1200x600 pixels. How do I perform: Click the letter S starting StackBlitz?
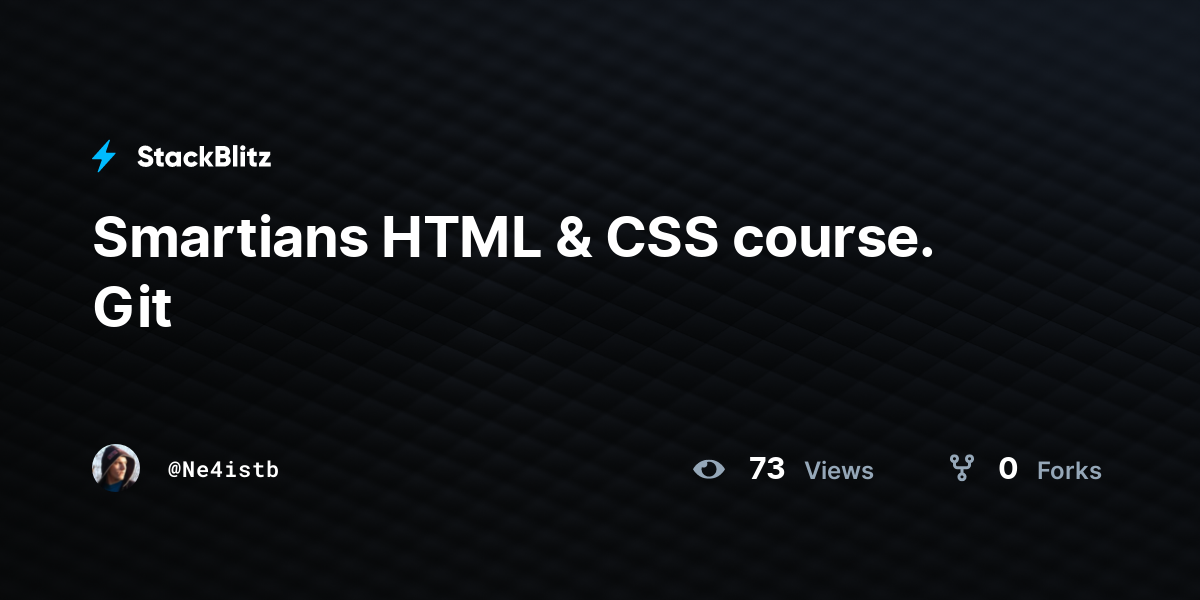(145, 157)
